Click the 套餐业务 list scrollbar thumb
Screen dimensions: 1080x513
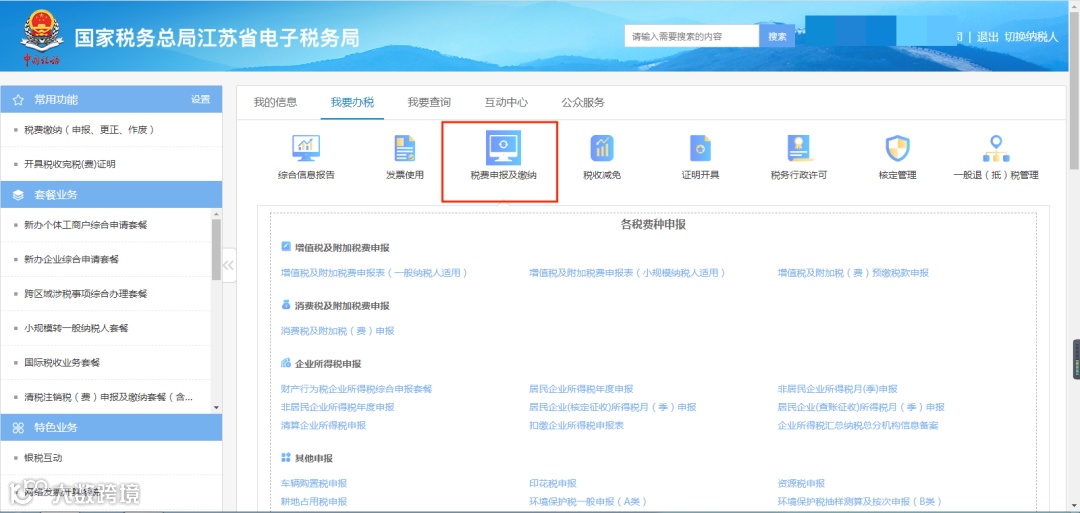pyautogui.click(x=217, y=249)
